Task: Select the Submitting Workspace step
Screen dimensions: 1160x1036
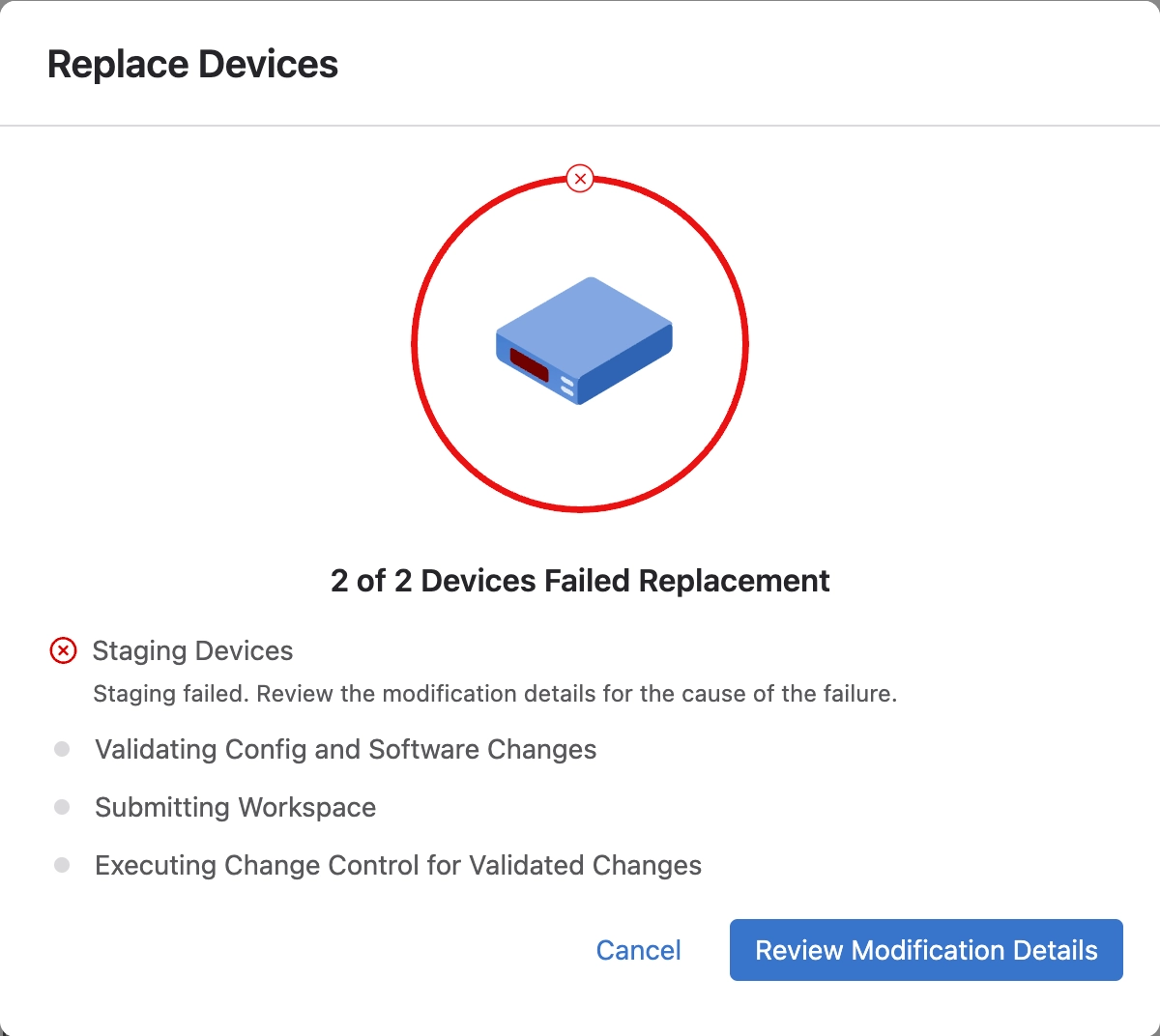Action: tap(235, 808)
